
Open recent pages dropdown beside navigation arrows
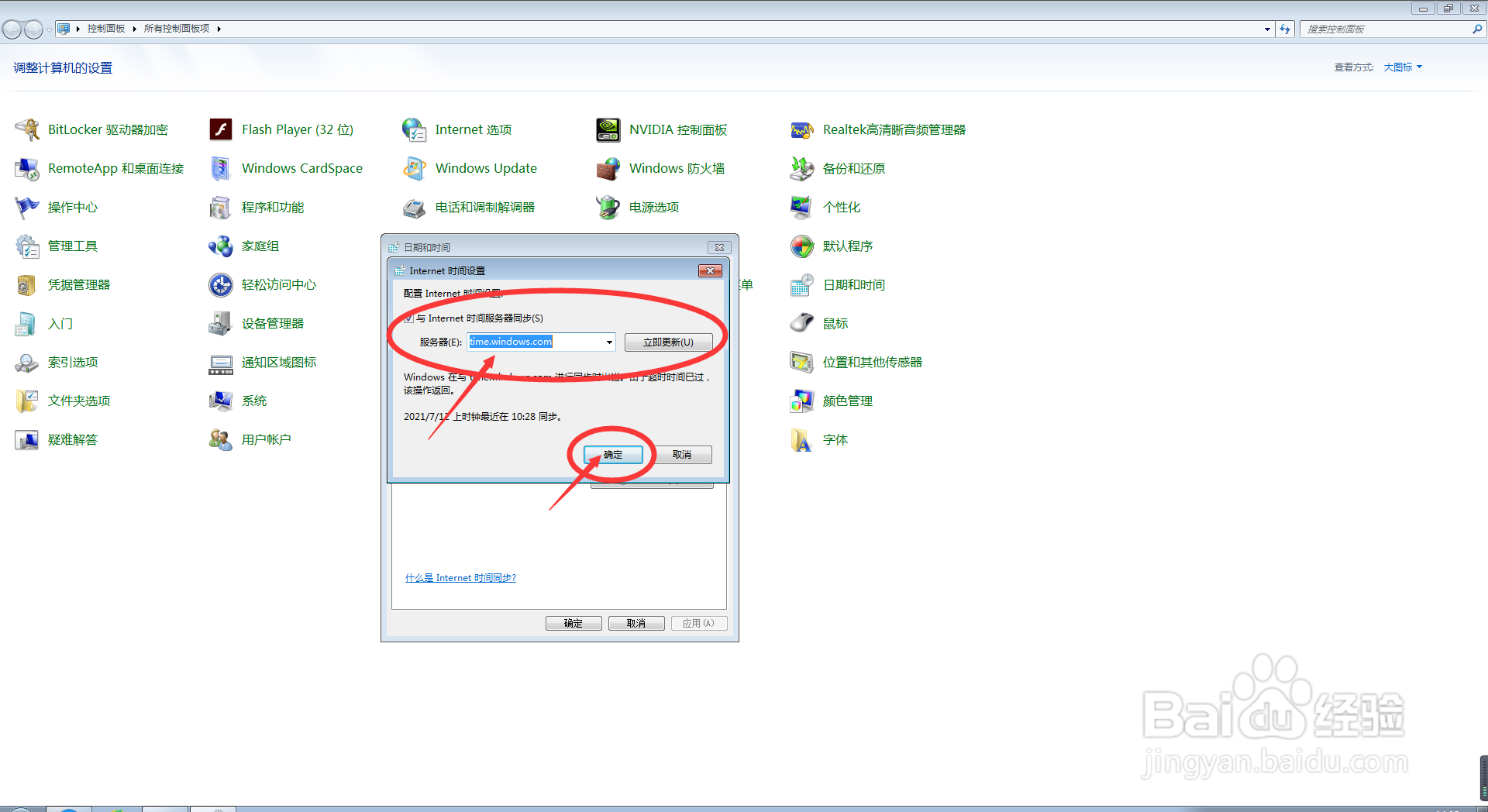[49, 29]
